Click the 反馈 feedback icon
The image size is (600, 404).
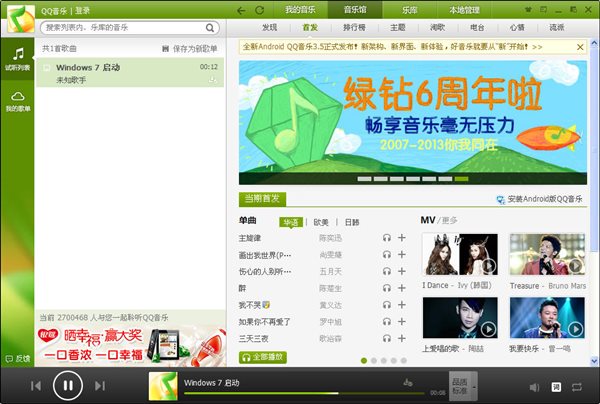pos(18,358)
